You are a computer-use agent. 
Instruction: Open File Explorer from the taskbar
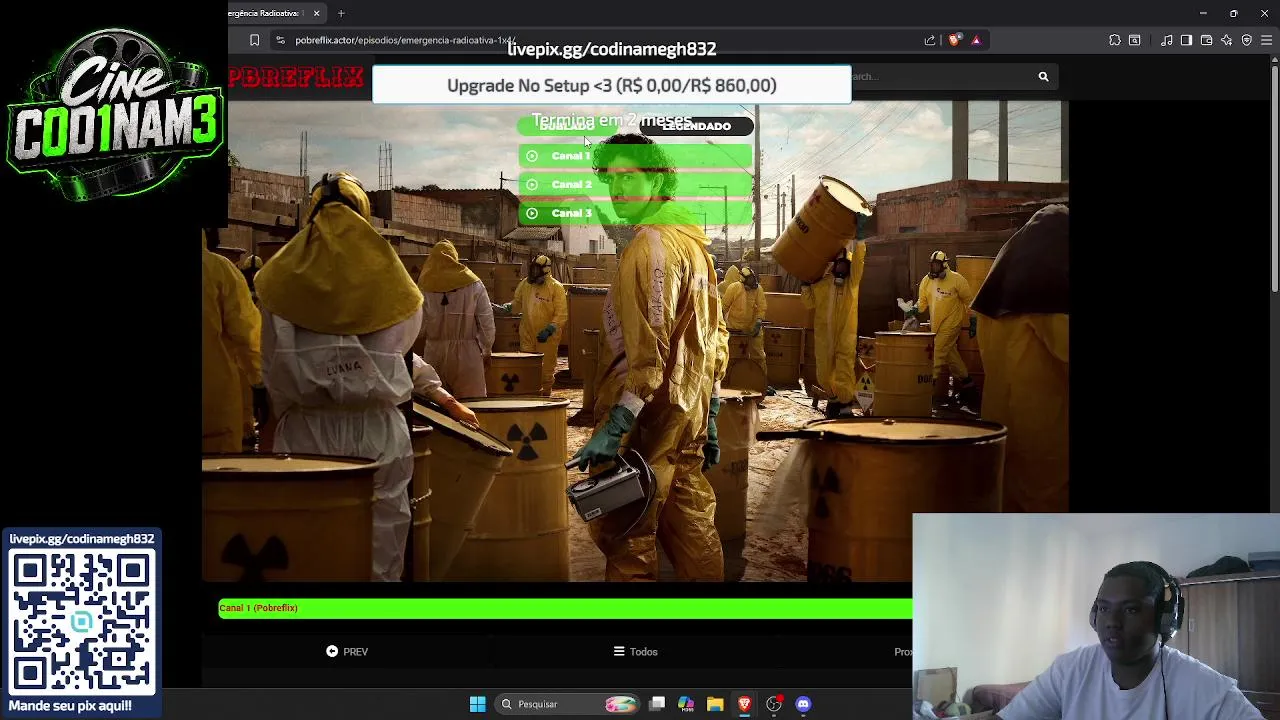(715, 704)
